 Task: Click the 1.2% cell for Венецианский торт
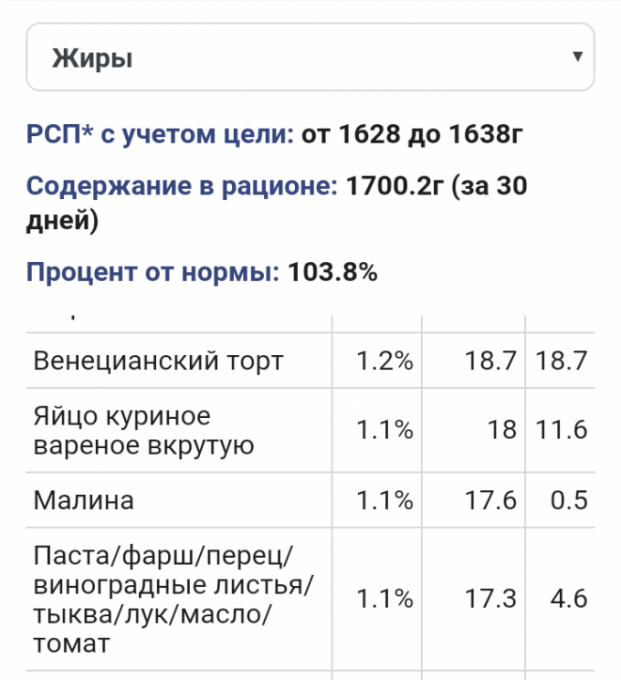385,361
